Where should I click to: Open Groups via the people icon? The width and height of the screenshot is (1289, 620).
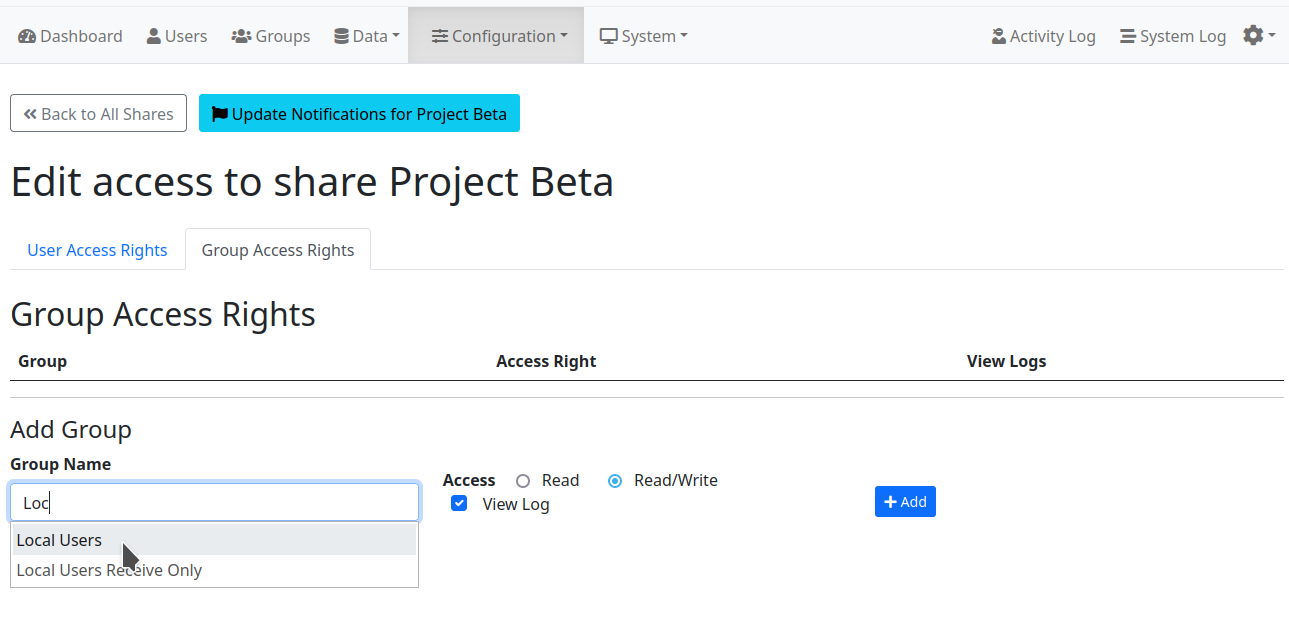(240, 35)
